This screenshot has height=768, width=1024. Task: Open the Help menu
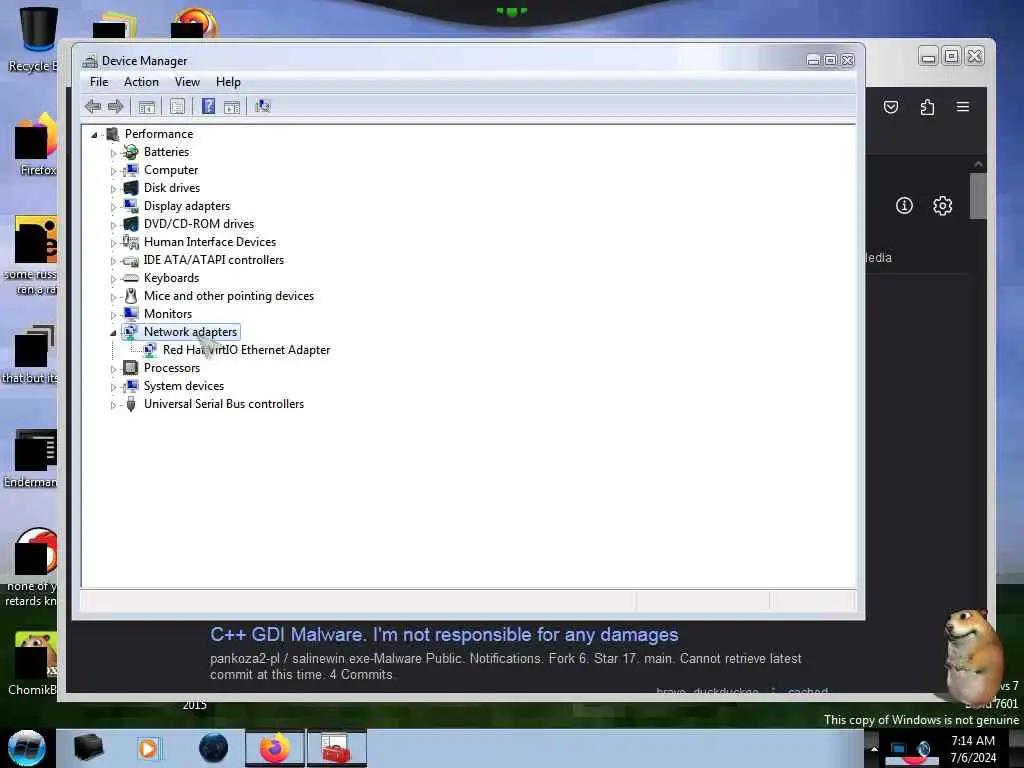229,82
